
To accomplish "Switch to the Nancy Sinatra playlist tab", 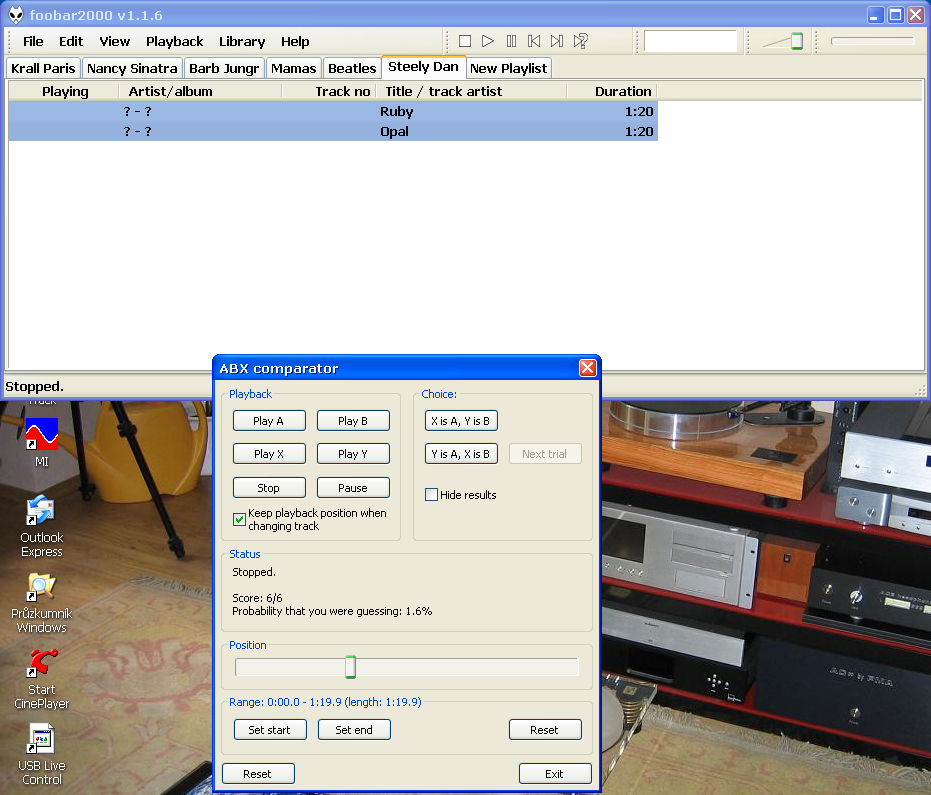I will (x=132, y=68).
